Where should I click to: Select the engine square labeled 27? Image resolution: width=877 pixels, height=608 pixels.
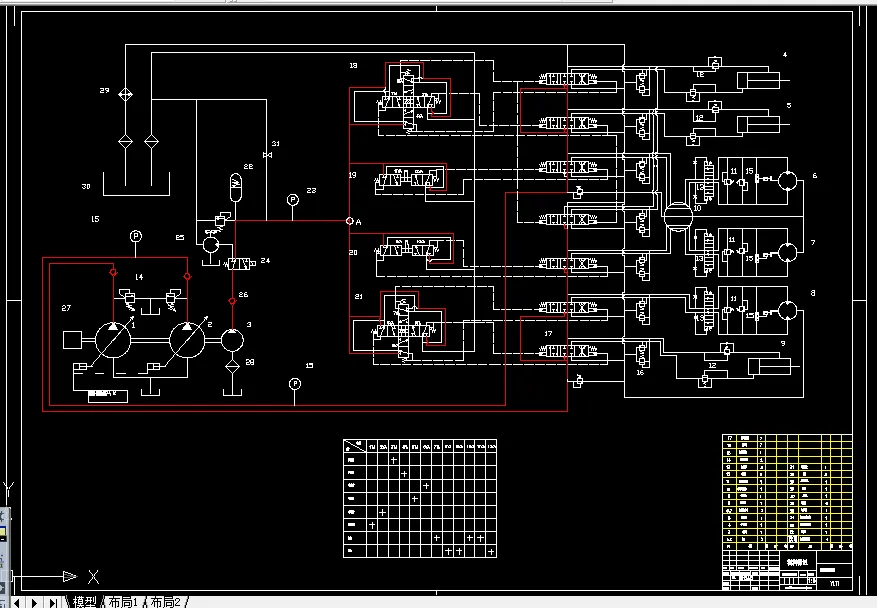(x=73, y=340)
